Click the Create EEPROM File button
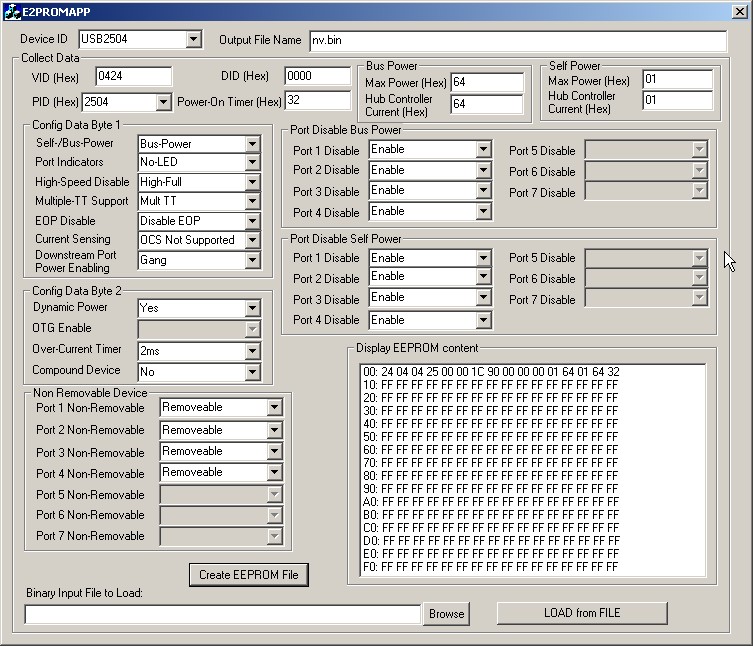Viewport: 753px width, 646px height. [249, 575]
